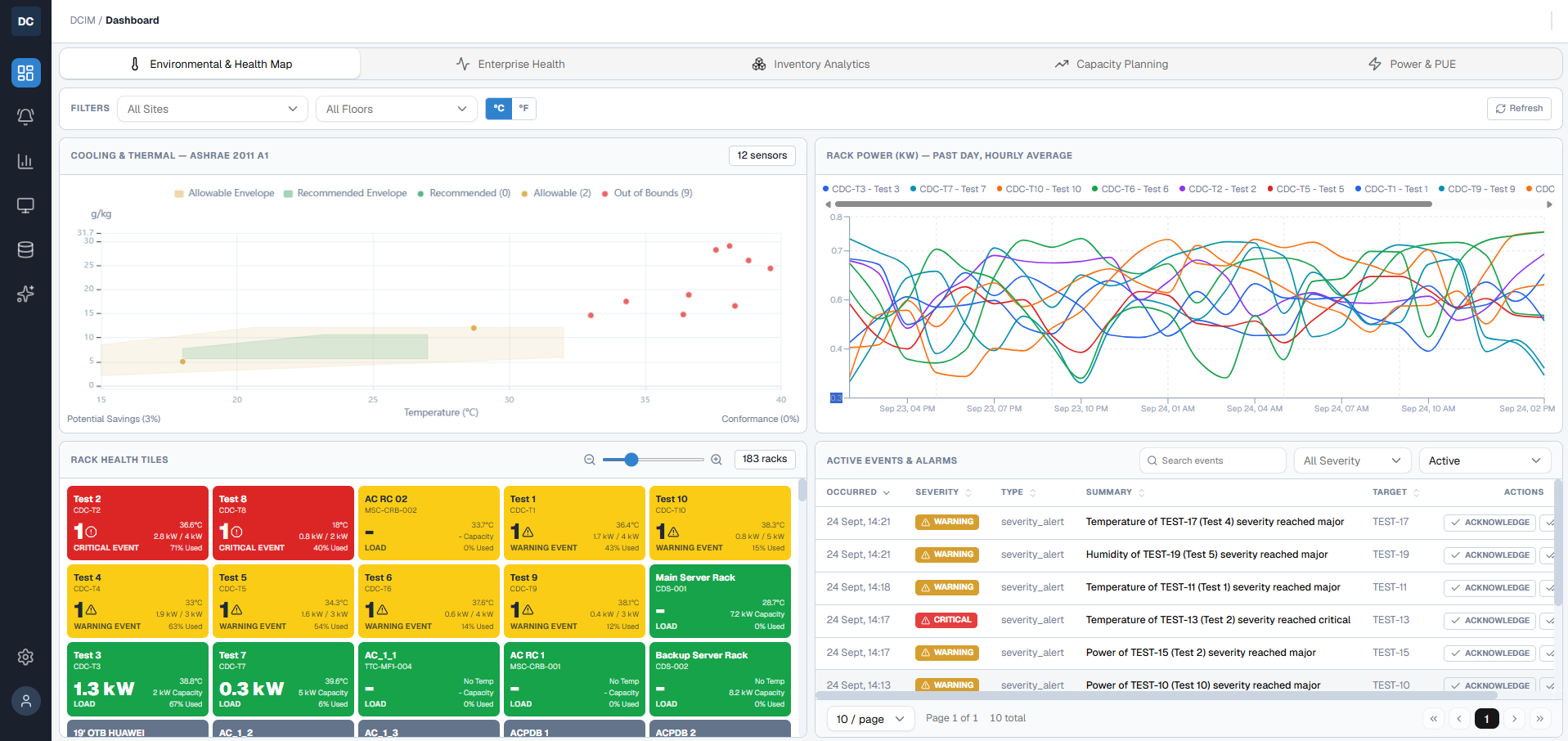Open the All Severity filter dropdown

(x=1353, y=460)
